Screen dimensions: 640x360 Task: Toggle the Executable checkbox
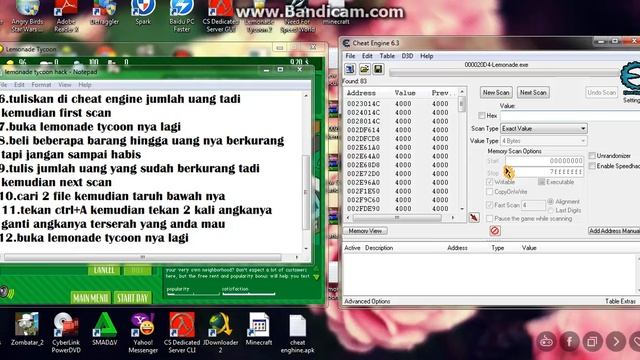[541, 182]
